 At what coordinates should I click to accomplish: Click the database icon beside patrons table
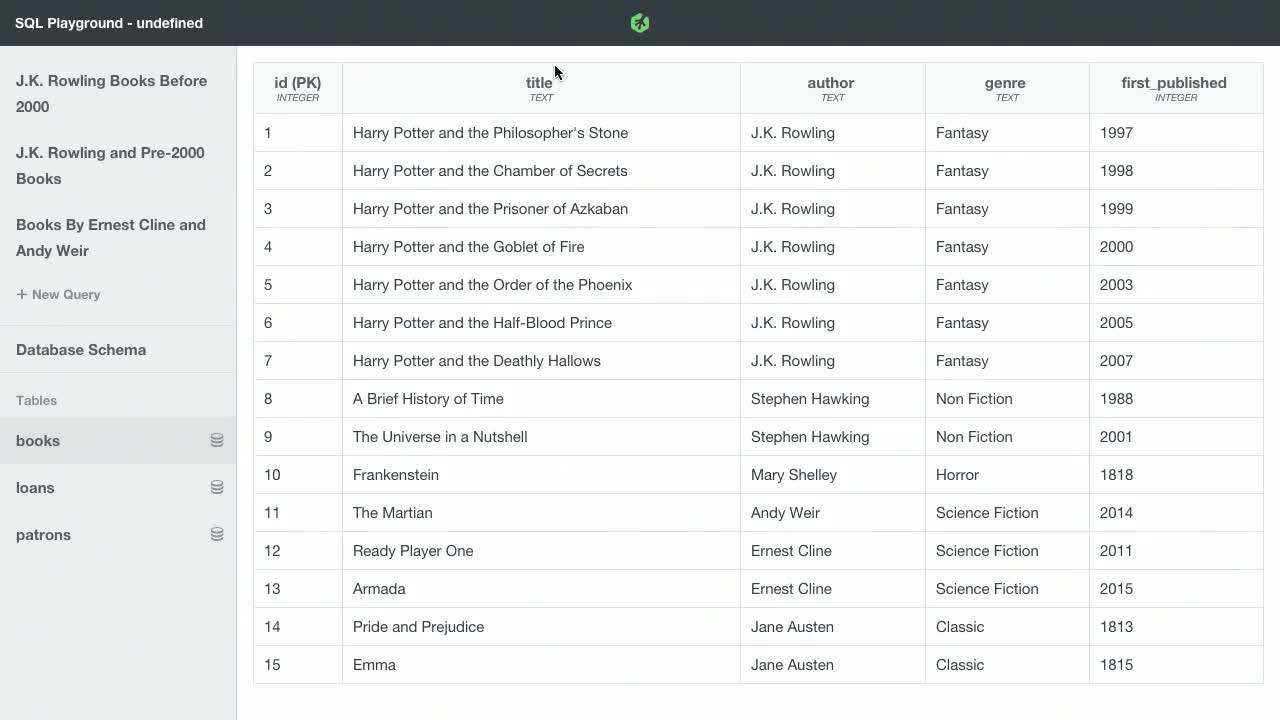(217, 534)
